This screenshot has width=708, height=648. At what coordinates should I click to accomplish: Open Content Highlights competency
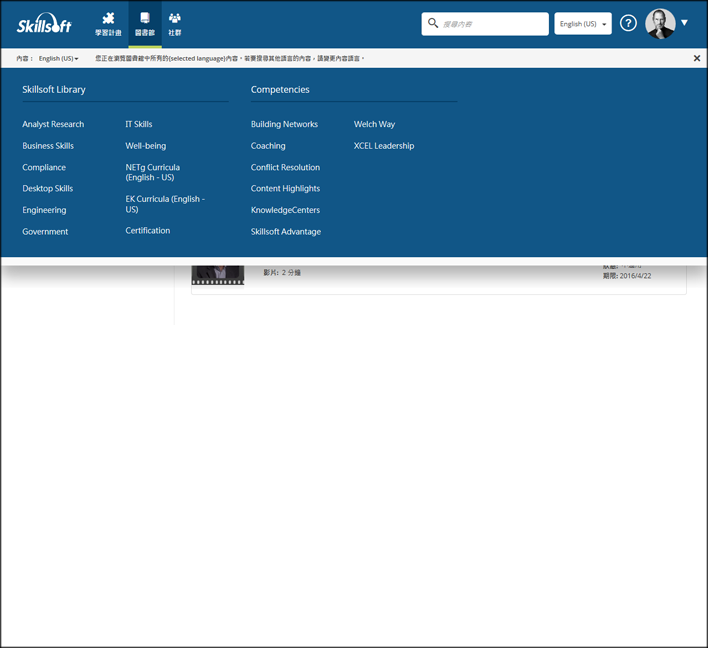pos(285,189)
